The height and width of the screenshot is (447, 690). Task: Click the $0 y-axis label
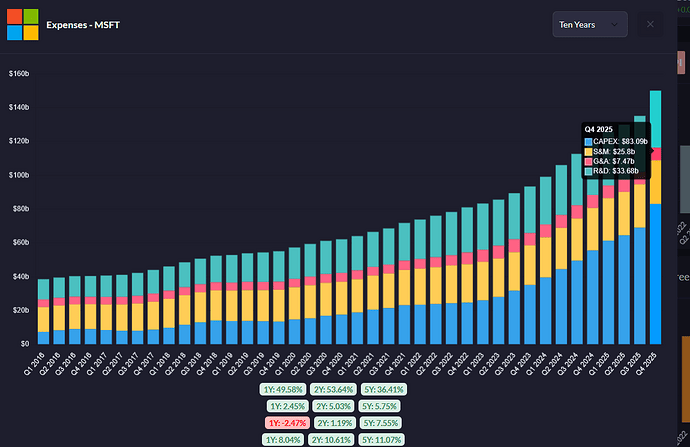(25, 344)
